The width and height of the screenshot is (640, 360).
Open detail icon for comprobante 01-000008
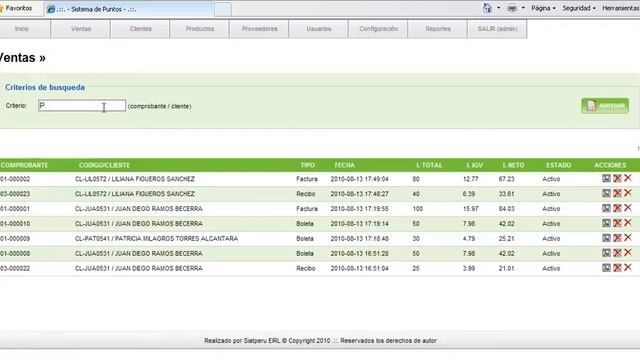[606, 253]
